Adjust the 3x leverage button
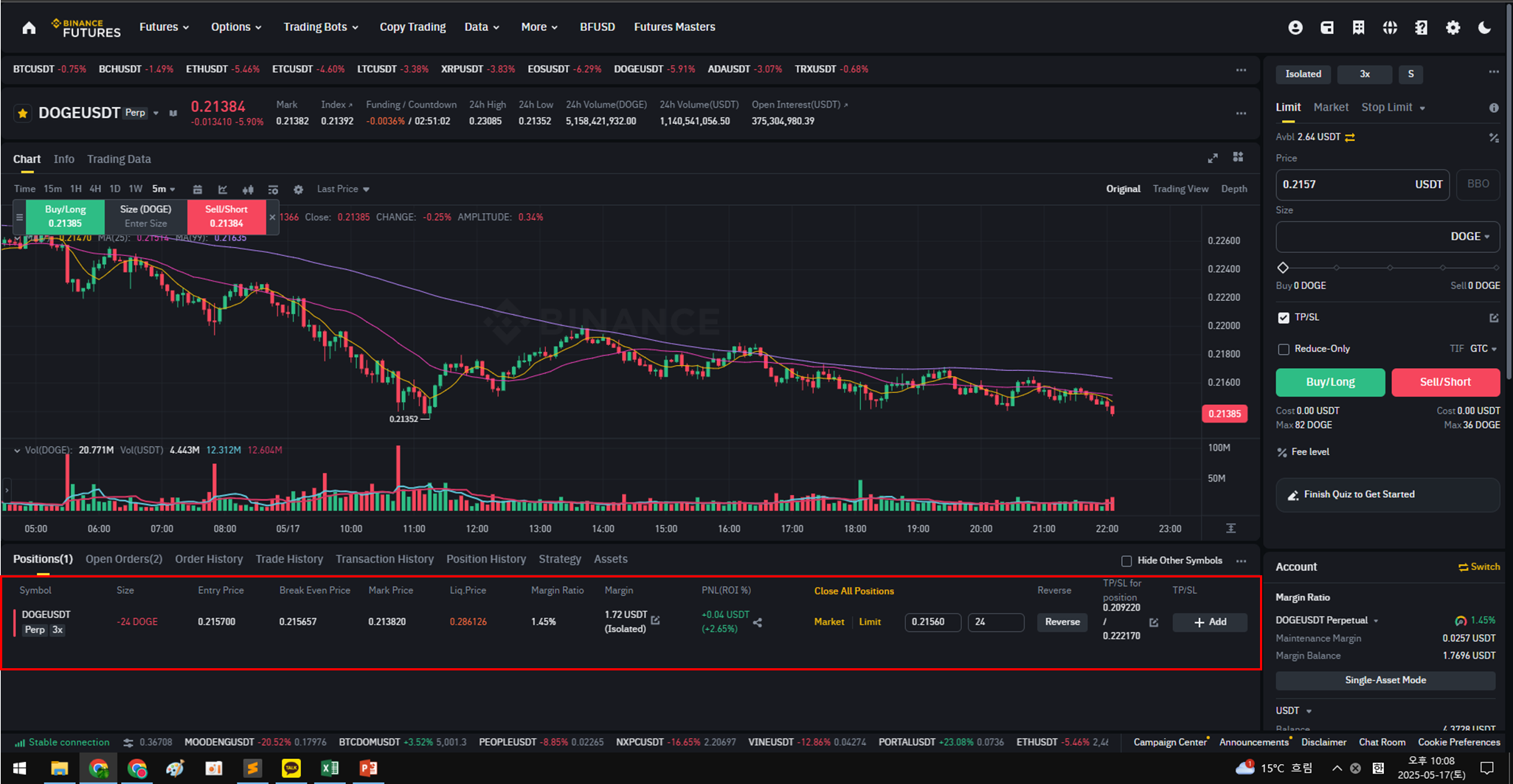This screenshot has width=1513, height=784. 1365,74
